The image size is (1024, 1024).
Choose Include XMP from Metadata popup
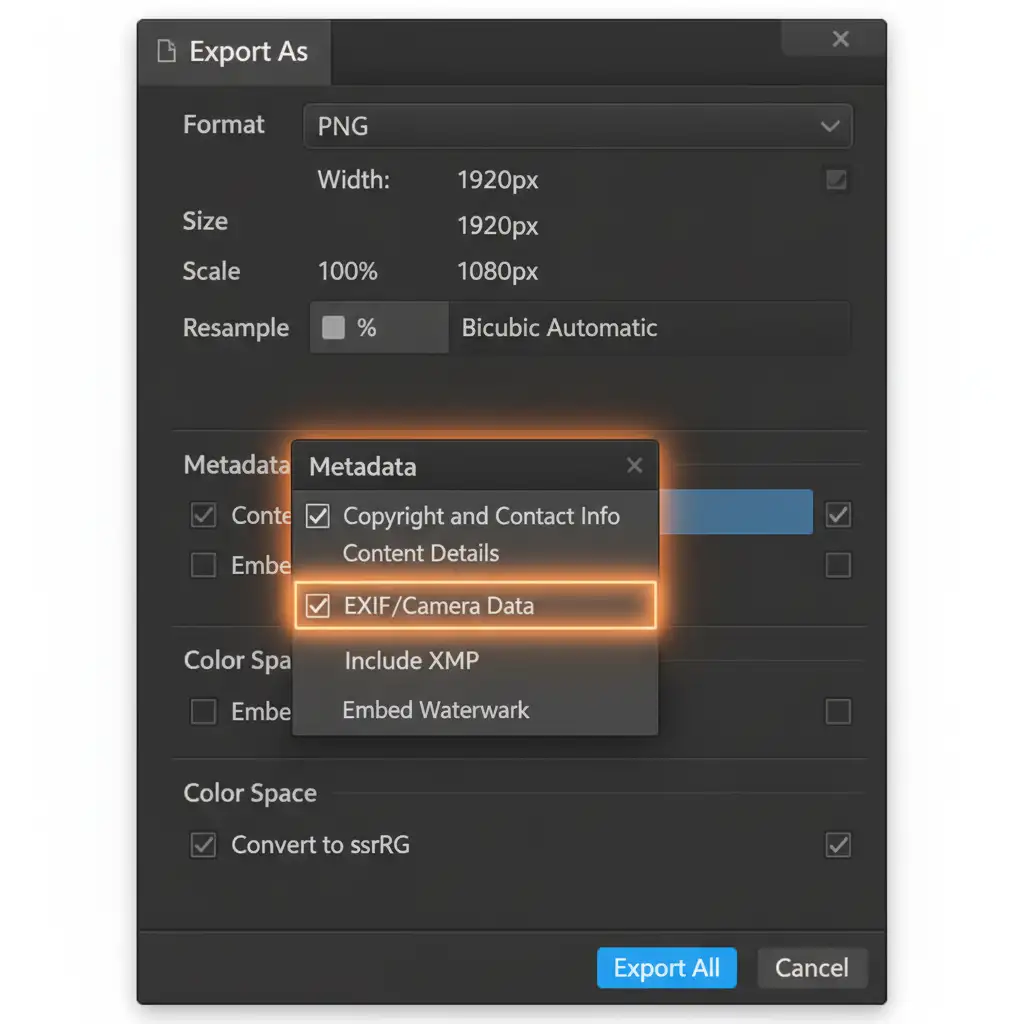(x=411, y=660)
